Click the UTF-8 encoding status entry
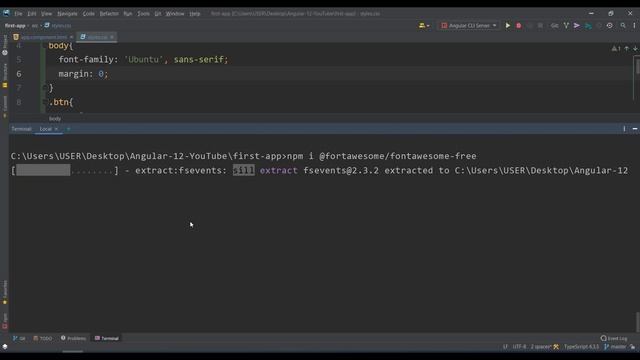 pyautogui.click(x=519, y=347)
